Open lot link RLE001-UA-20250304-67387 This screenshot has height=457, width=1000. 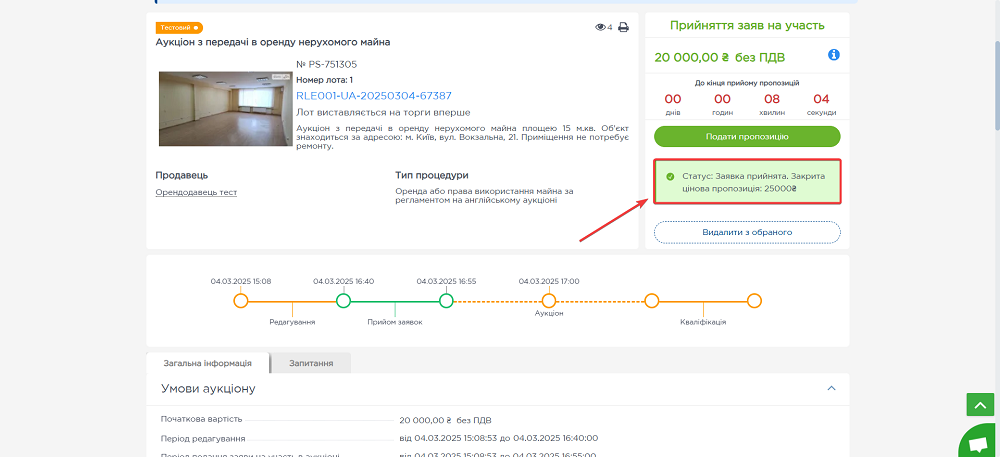click(373, 96)
